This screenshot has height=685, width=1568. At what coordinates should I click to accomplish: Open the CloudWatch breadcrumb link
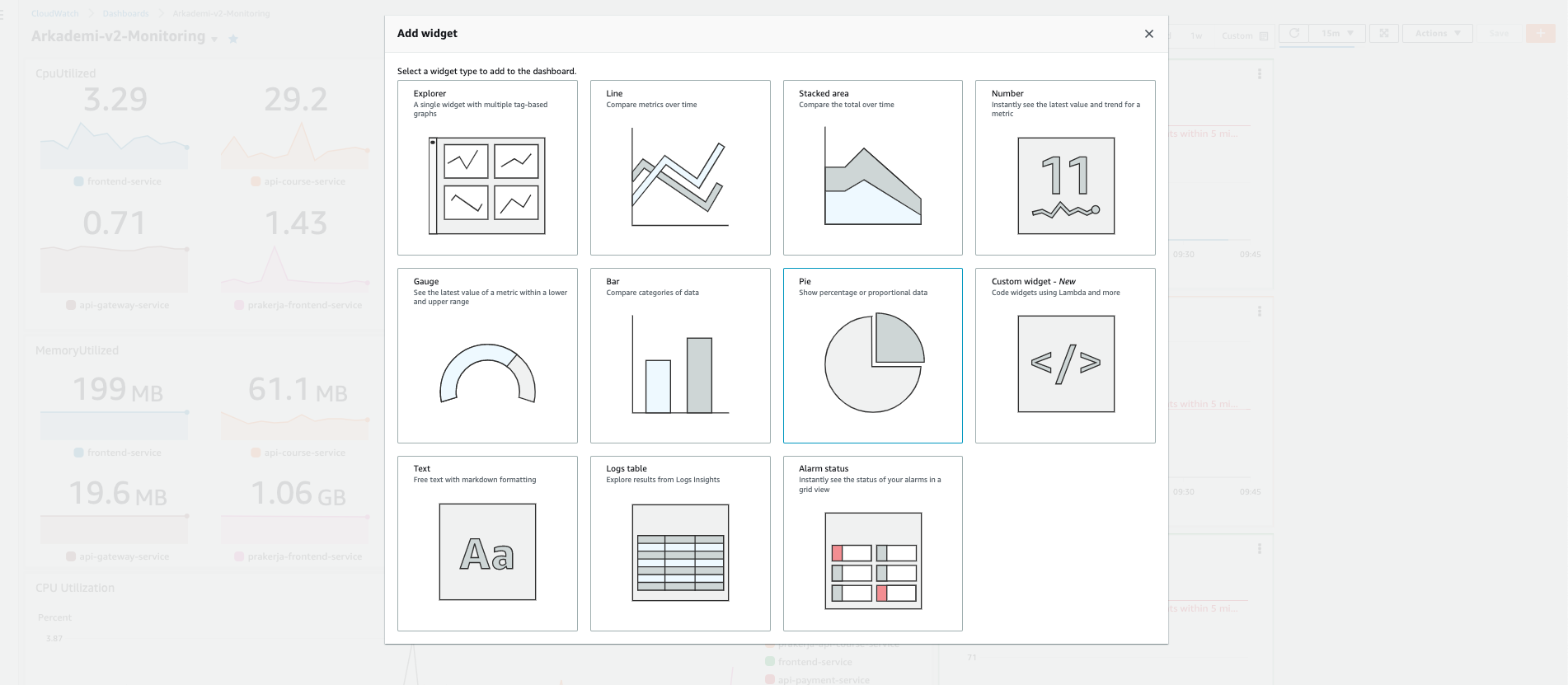coord(55,14)
